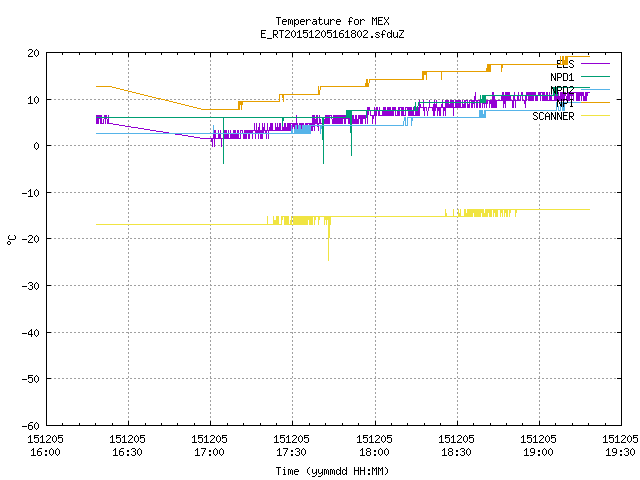Image resolution: width=640 pixels, height=480 pixels.
Task: Click the y-axis tick label "-40"
Action: (x=31, y=333)
